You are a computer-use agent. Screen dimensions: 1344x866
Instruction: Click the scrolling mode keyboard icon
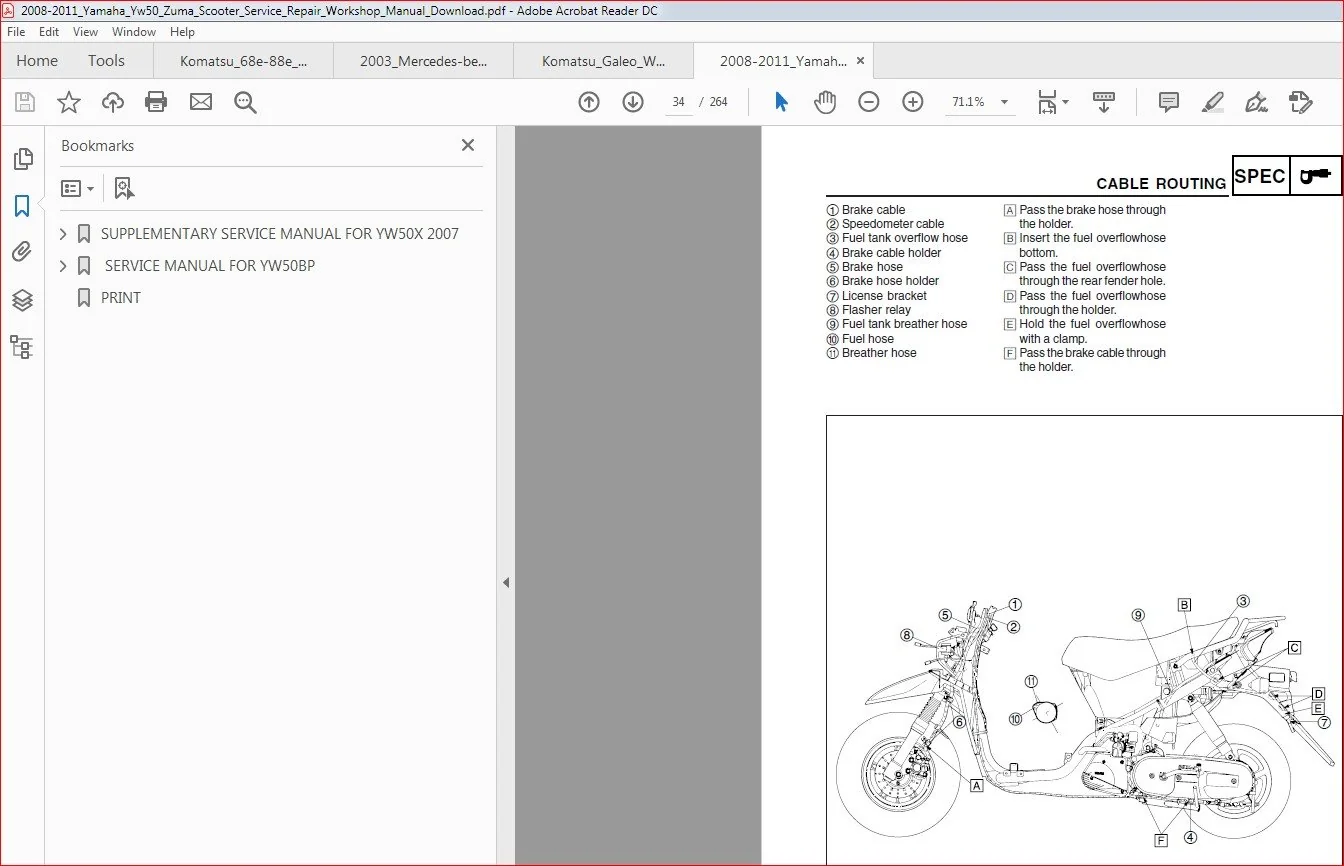(1104, 102)
